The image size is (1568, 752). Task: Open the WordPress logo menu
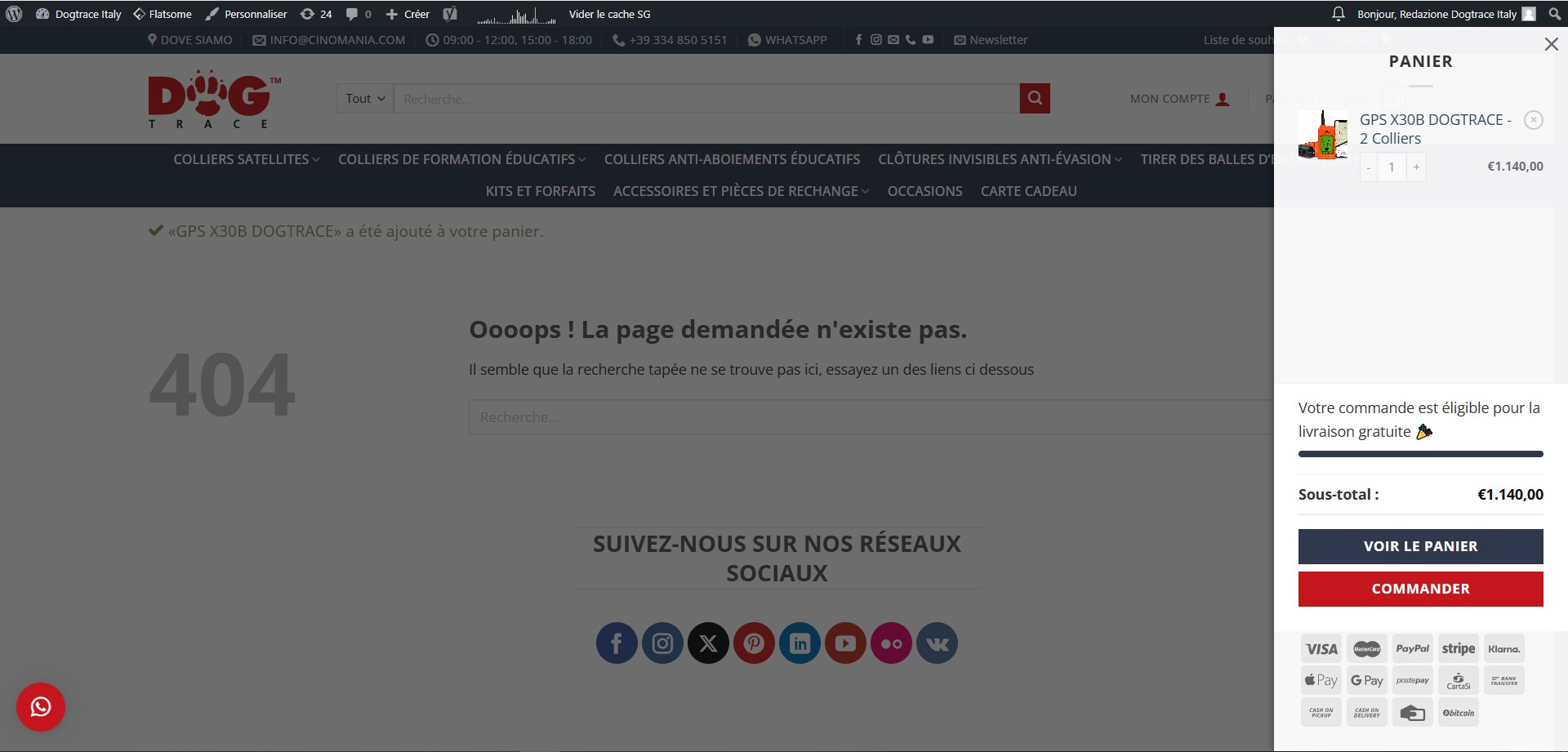pos(14,14)
